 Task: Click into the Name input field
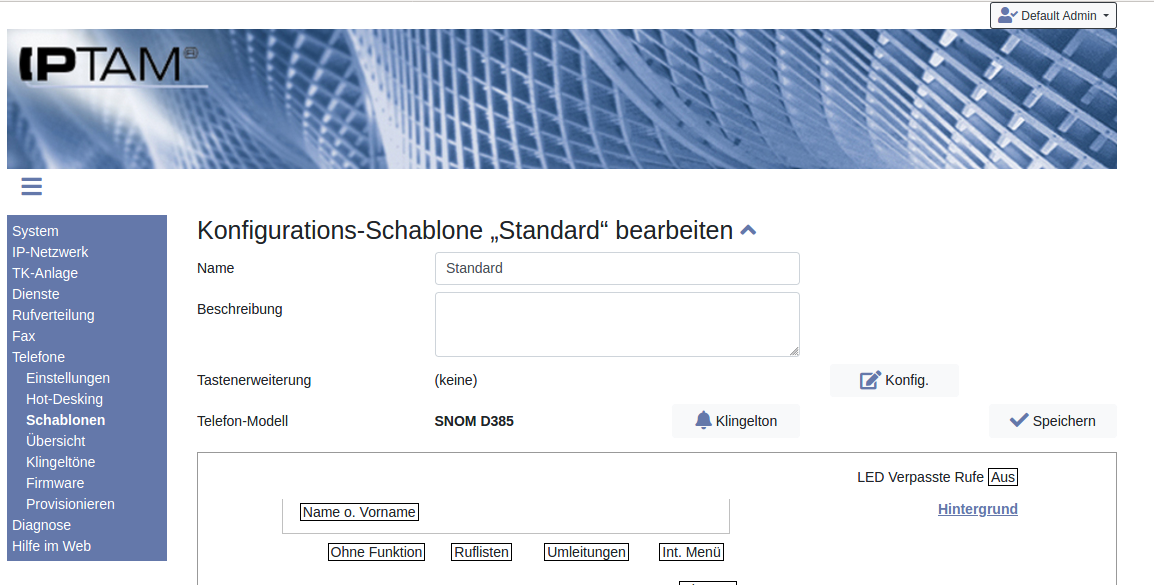617,268
